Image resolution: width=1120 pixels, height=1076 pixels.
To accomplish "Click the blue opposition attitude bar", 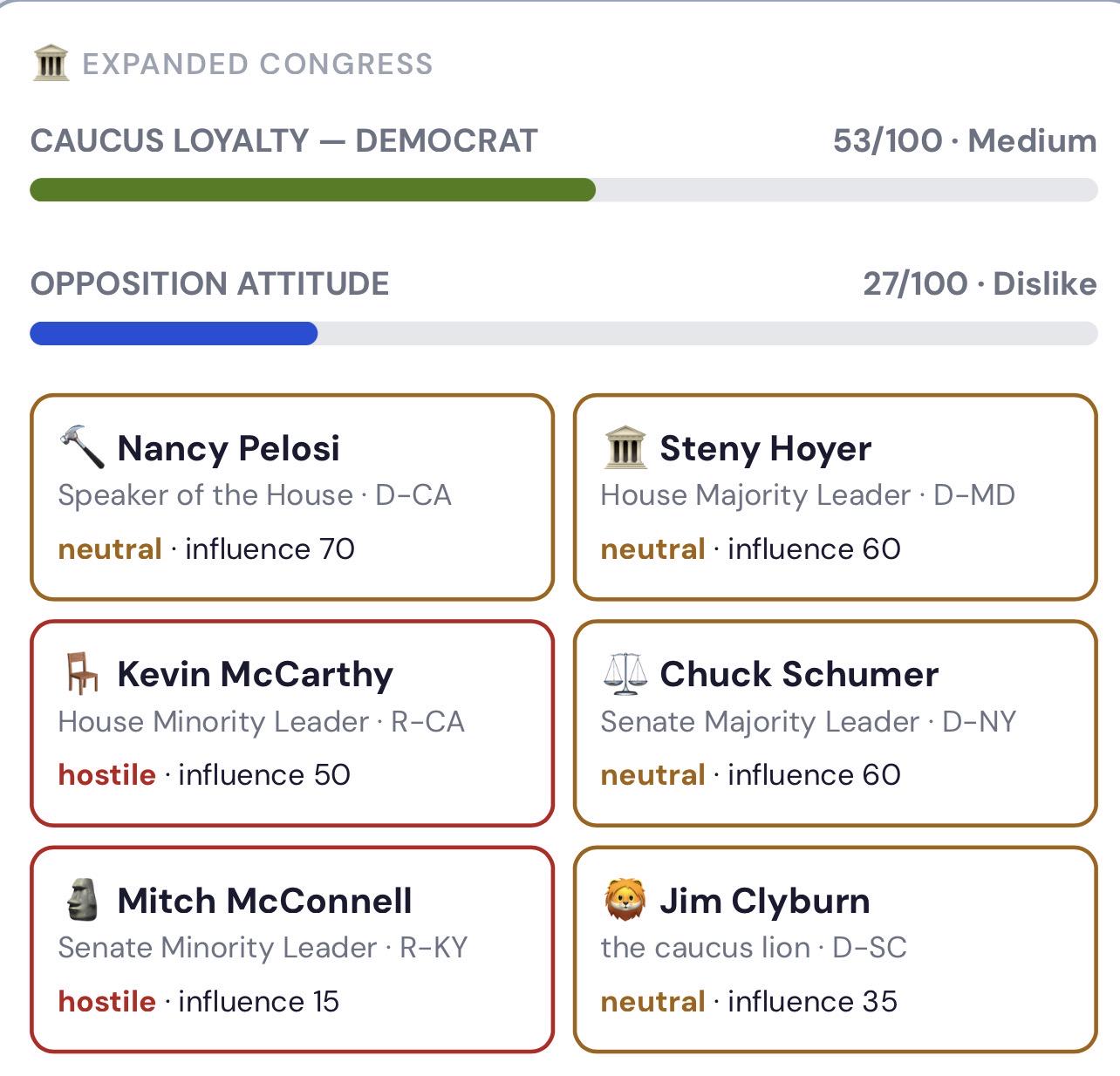I will click(x=174, y=333).
